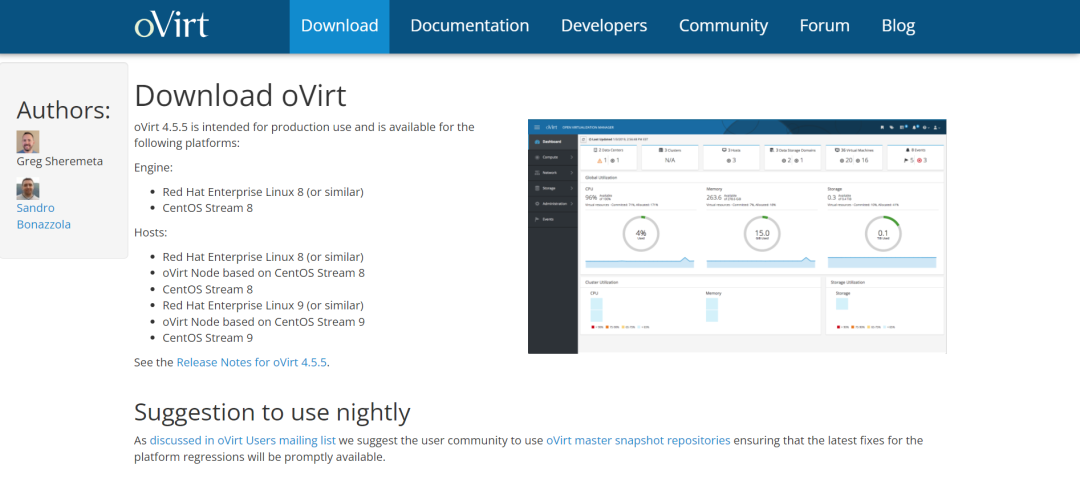Click the oVirt logo in the header
The height and width of the screenshot is (482, 1080).
click(171, 25)
